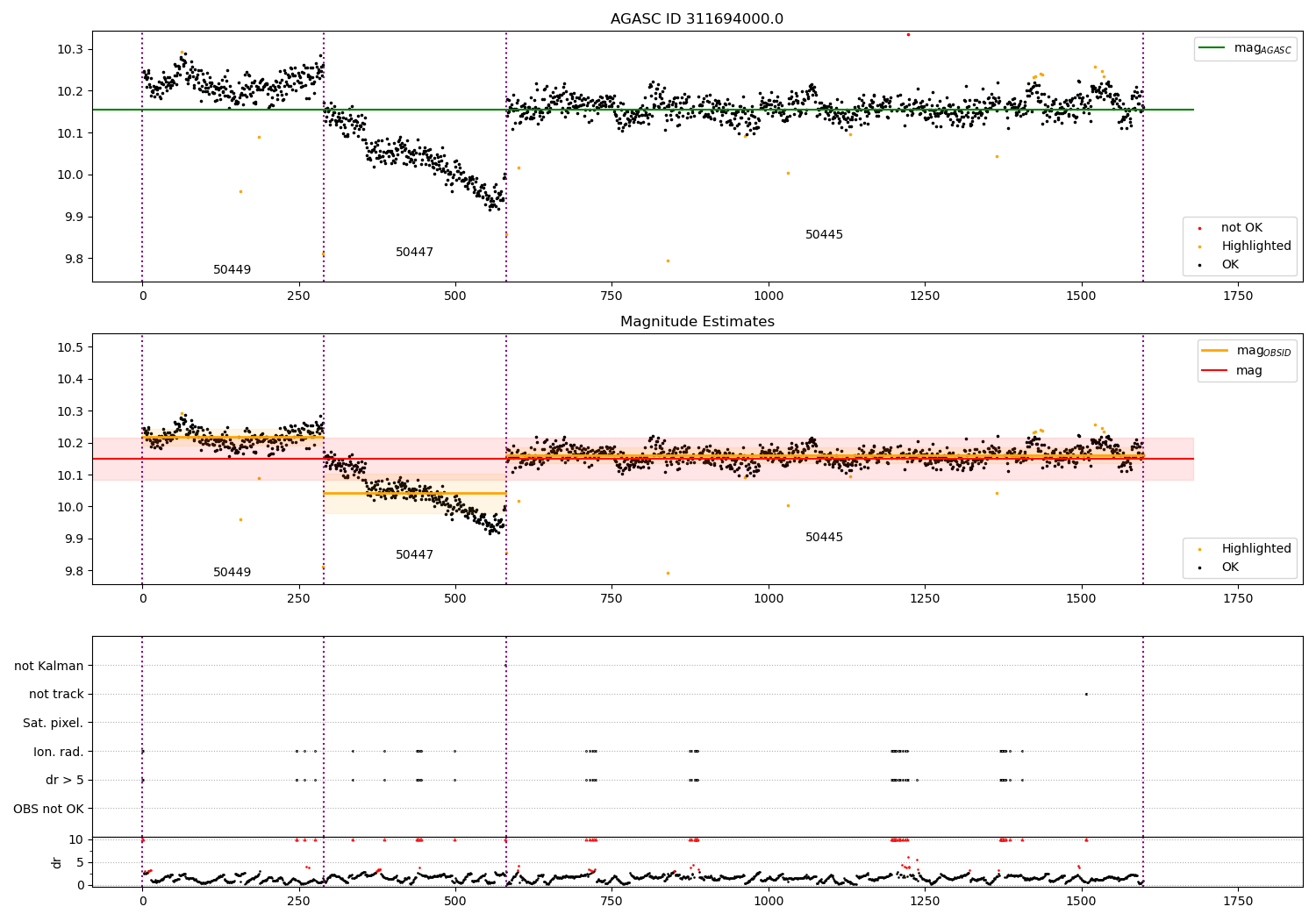Click the 10.0 y-tick in the top plot
Image resolution: width=1316 pixels, height=921 pixels.
pos(69,175)
